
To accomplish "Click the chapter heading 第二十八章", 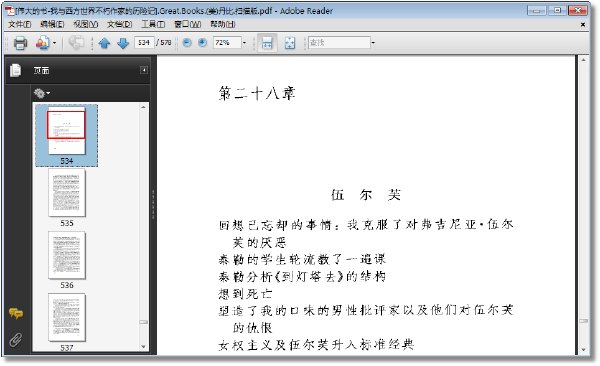I will pos(257,93).
